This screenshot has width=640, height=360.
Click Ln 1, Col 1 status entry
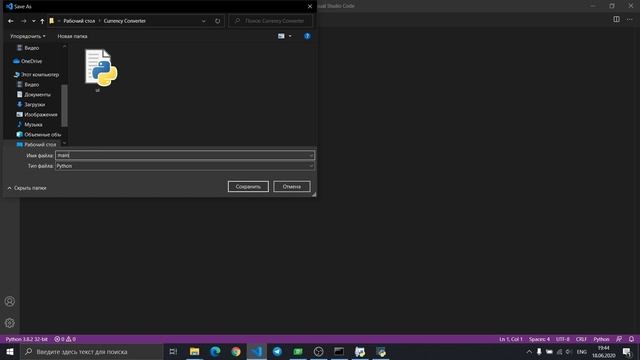(511, 339)
